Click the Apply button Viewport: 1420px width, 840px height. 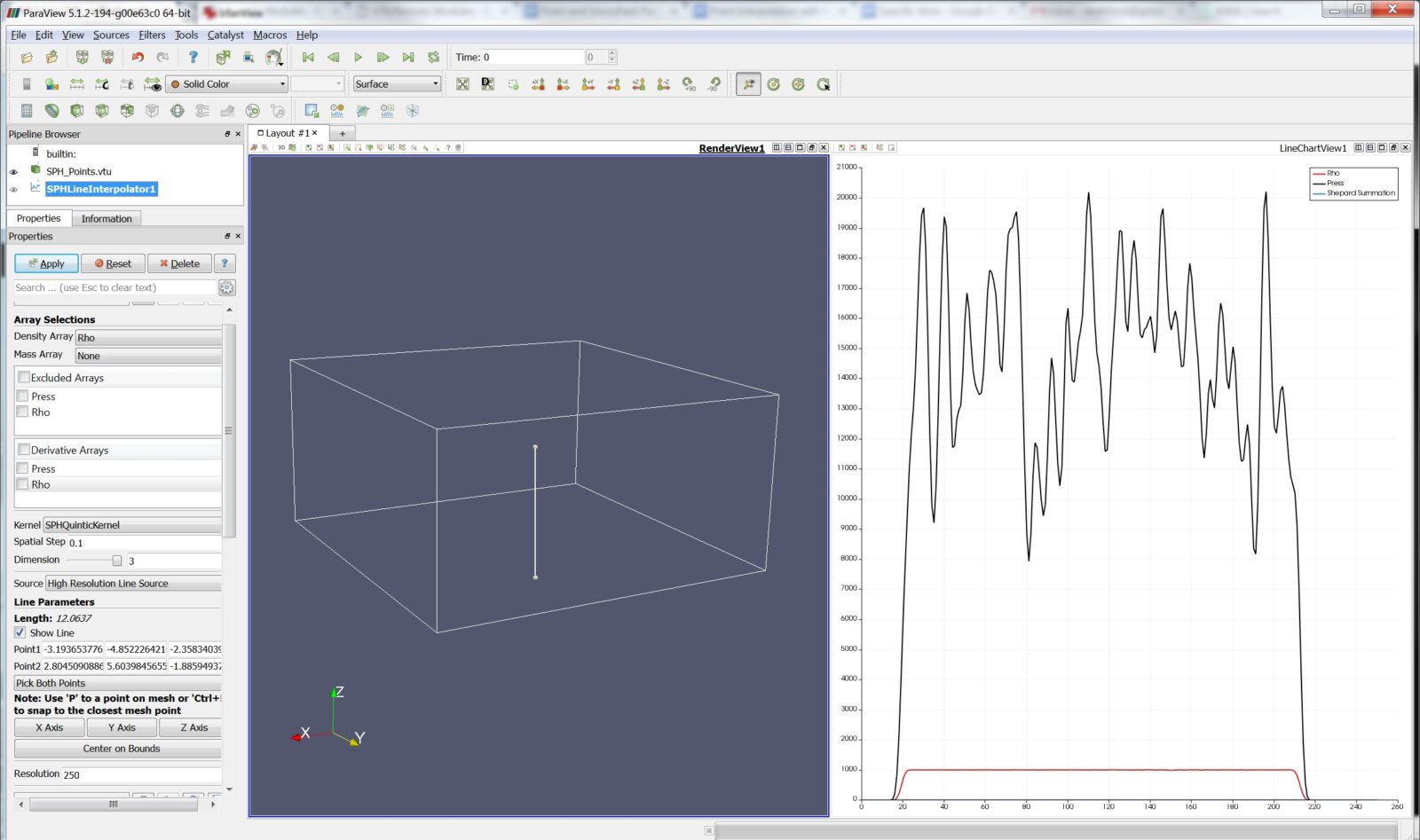tap(45, 263)
